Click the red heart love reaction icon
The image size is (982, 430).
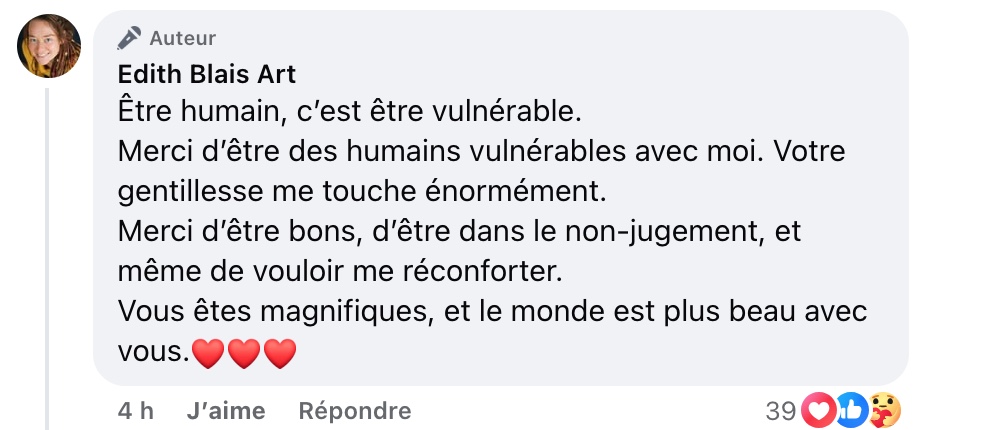tap(820, 410)
